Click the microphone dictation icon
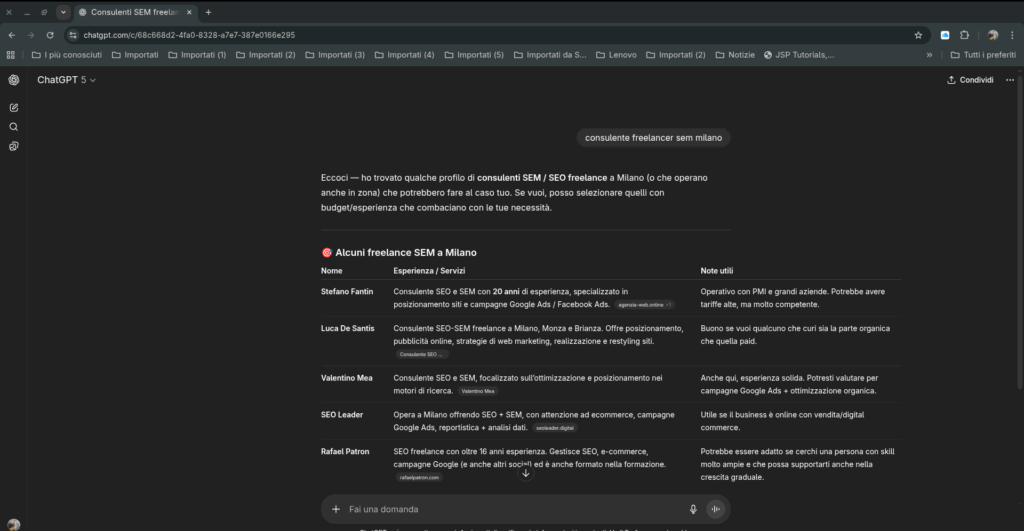Screen dimensions: 1024x531 [693, 509]
